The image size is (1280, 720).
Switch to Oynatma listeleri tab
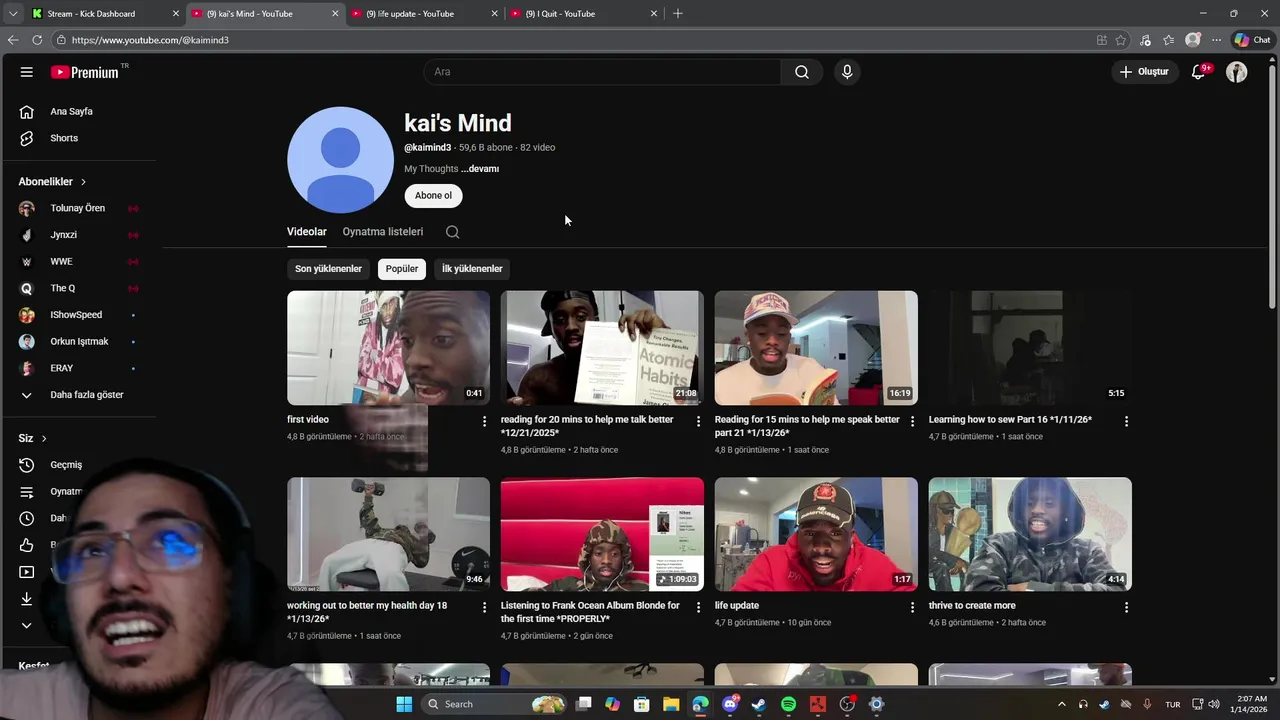pyautogui.click(x=383, y=232)
